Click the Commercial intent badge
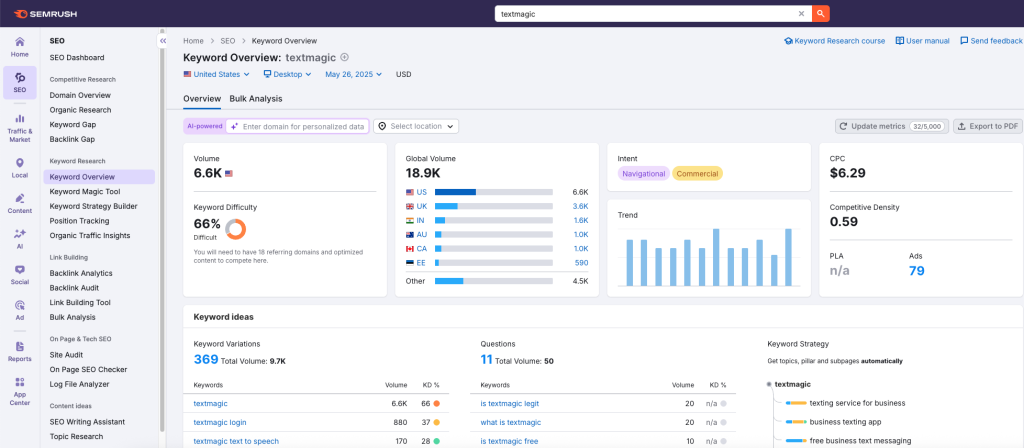The height and width of the screenshot is (448, 1024). (697, 174)
